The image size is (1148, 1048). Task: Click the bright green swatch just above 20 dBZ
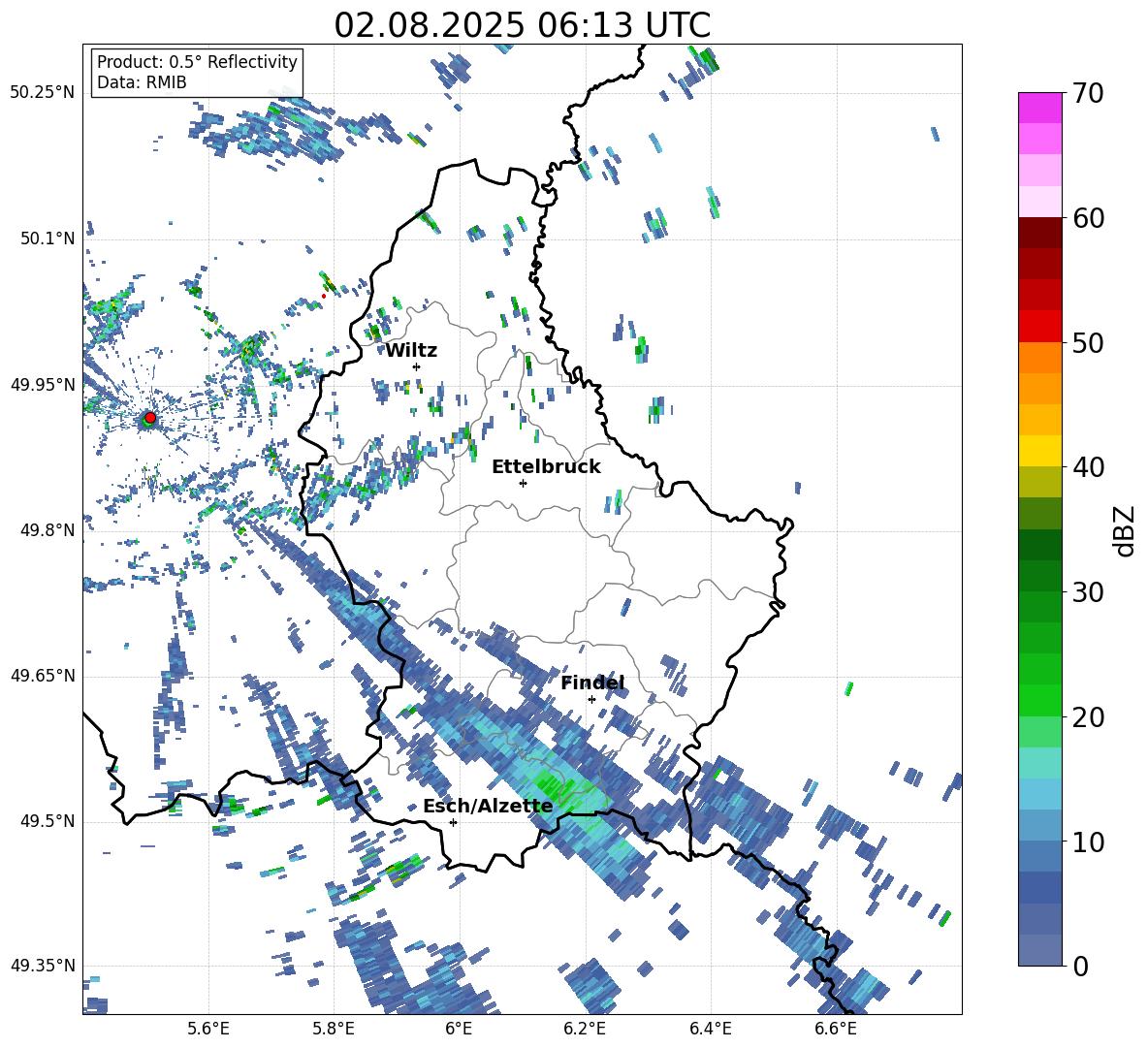(x=1039, y=700)
